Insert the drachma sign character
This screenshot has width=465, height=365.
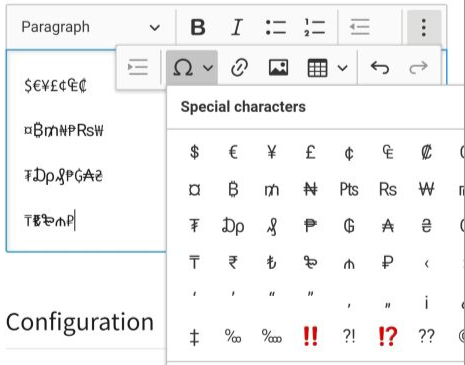click(x=233, y=226)
